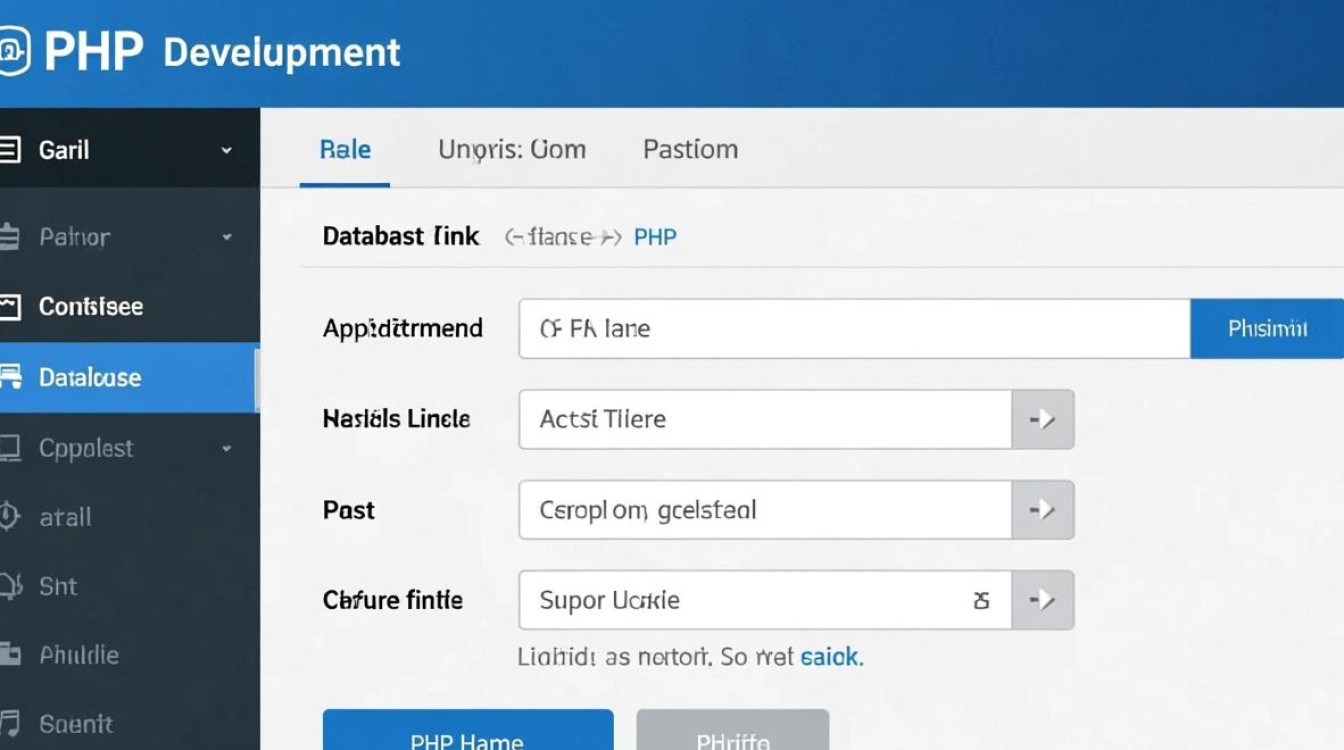Switch to the Ungris: Gom tab
1344x750 pixels.
pyautogui.click(x=512, y=150)
